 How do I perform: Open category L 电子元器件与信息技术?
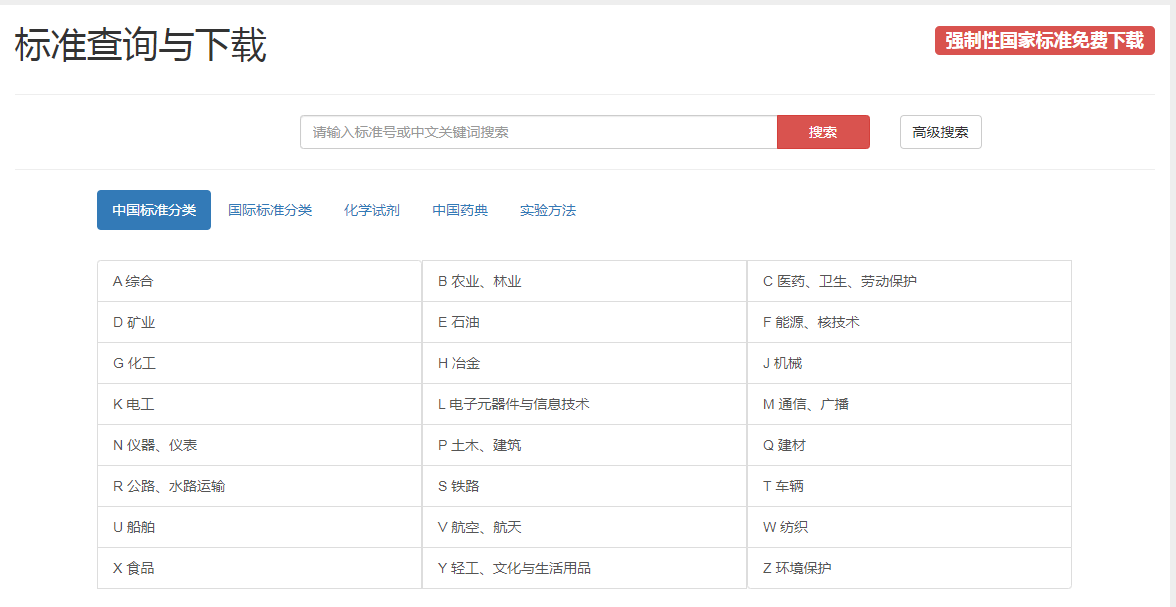point(514,405)
